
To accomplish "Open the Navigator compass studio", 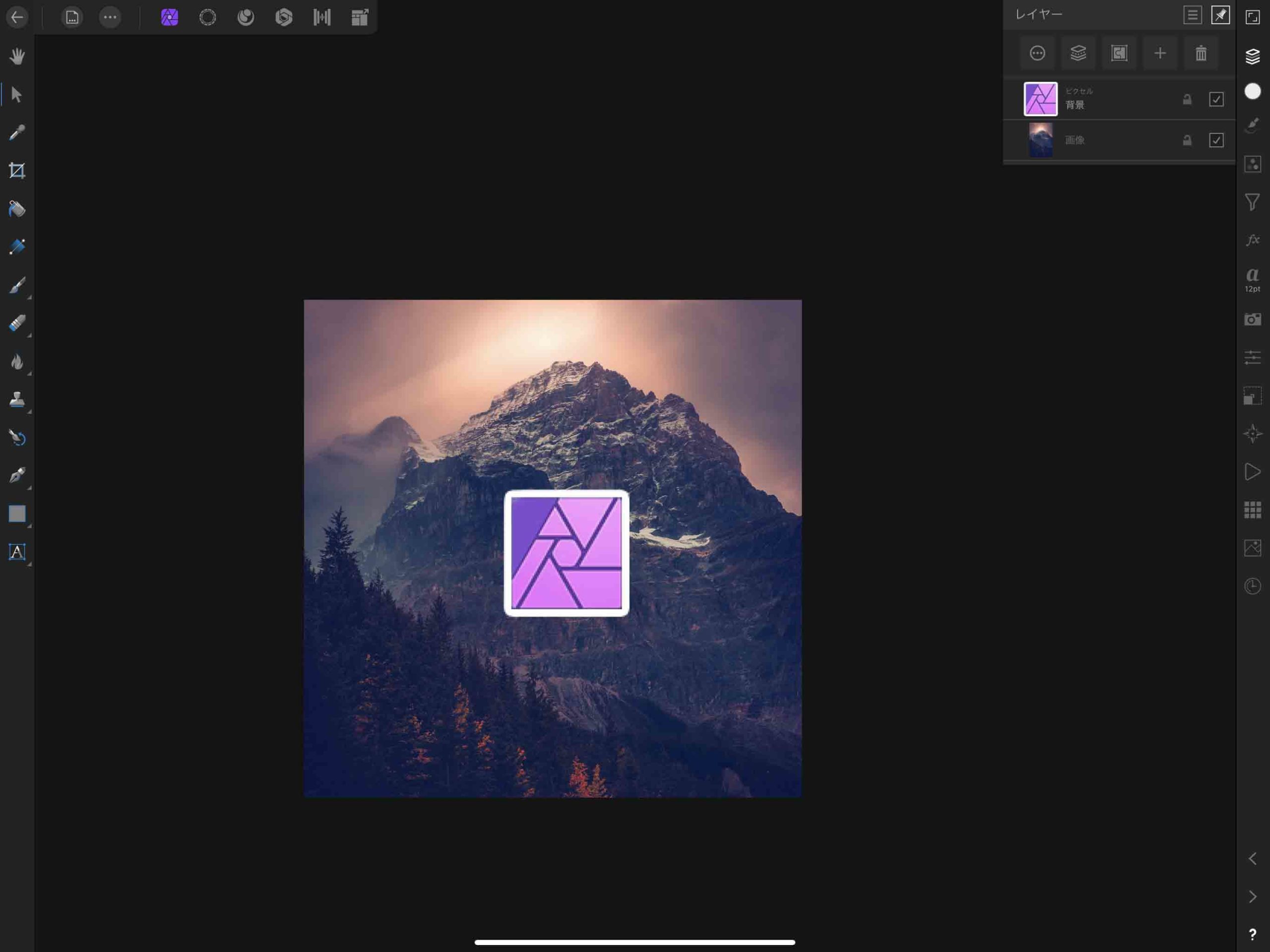I will [1252, 434].
